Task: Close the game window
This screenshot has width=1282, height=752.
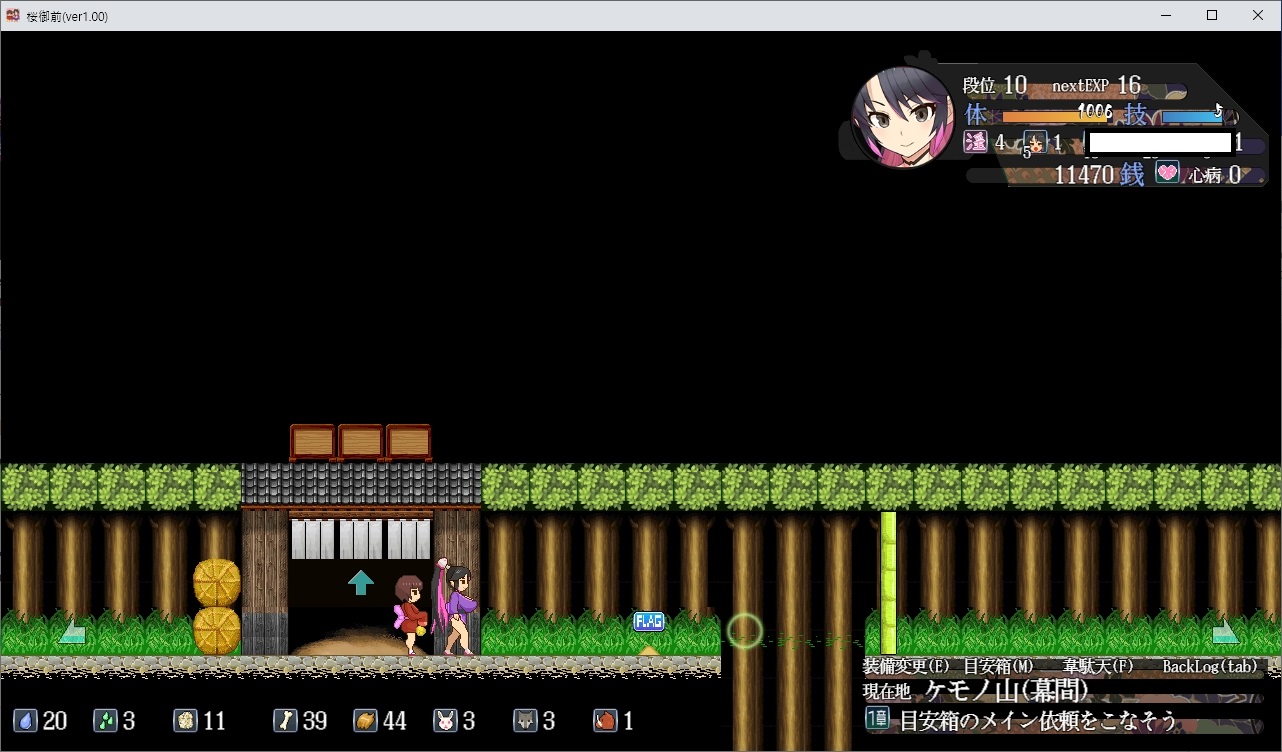Action: tap(1258, 15)
